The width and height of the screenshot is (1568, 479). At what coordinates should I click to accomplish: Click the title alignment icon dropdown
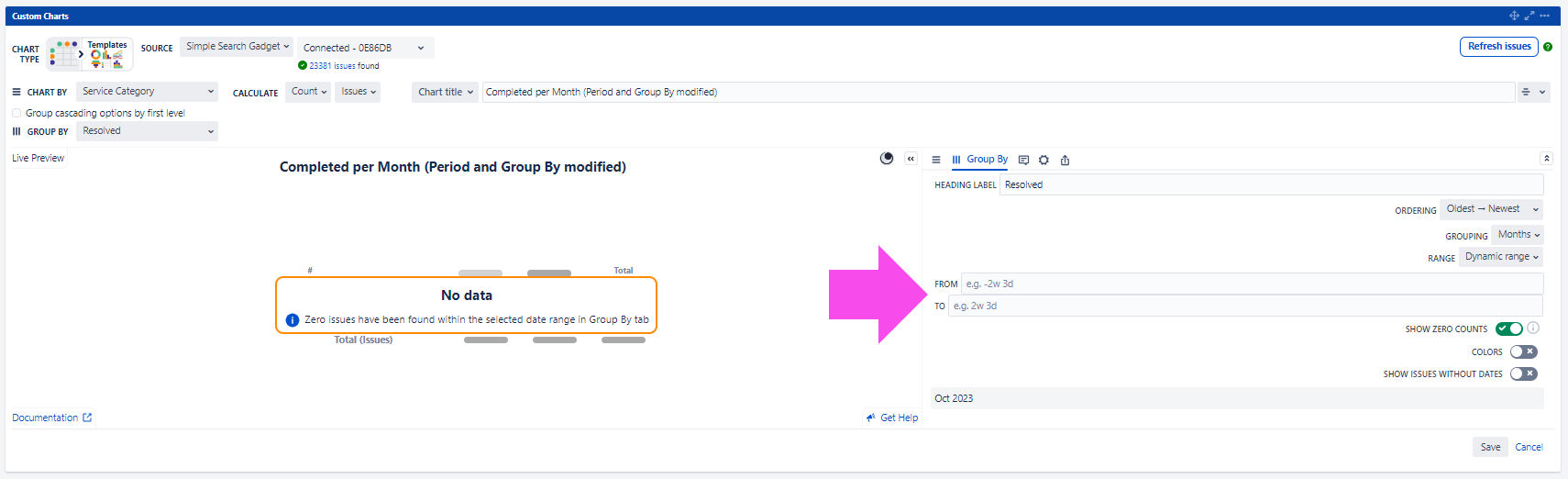(x=1532, y=92)
